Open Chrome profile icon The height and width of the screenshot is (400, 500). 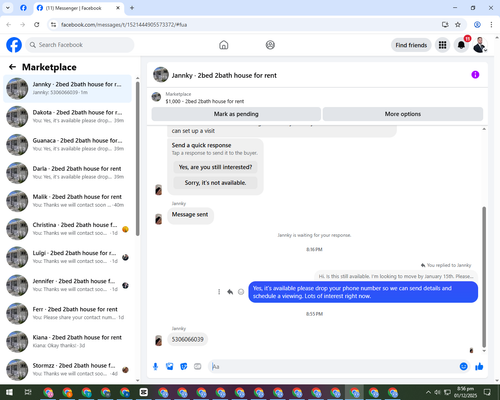477,25
